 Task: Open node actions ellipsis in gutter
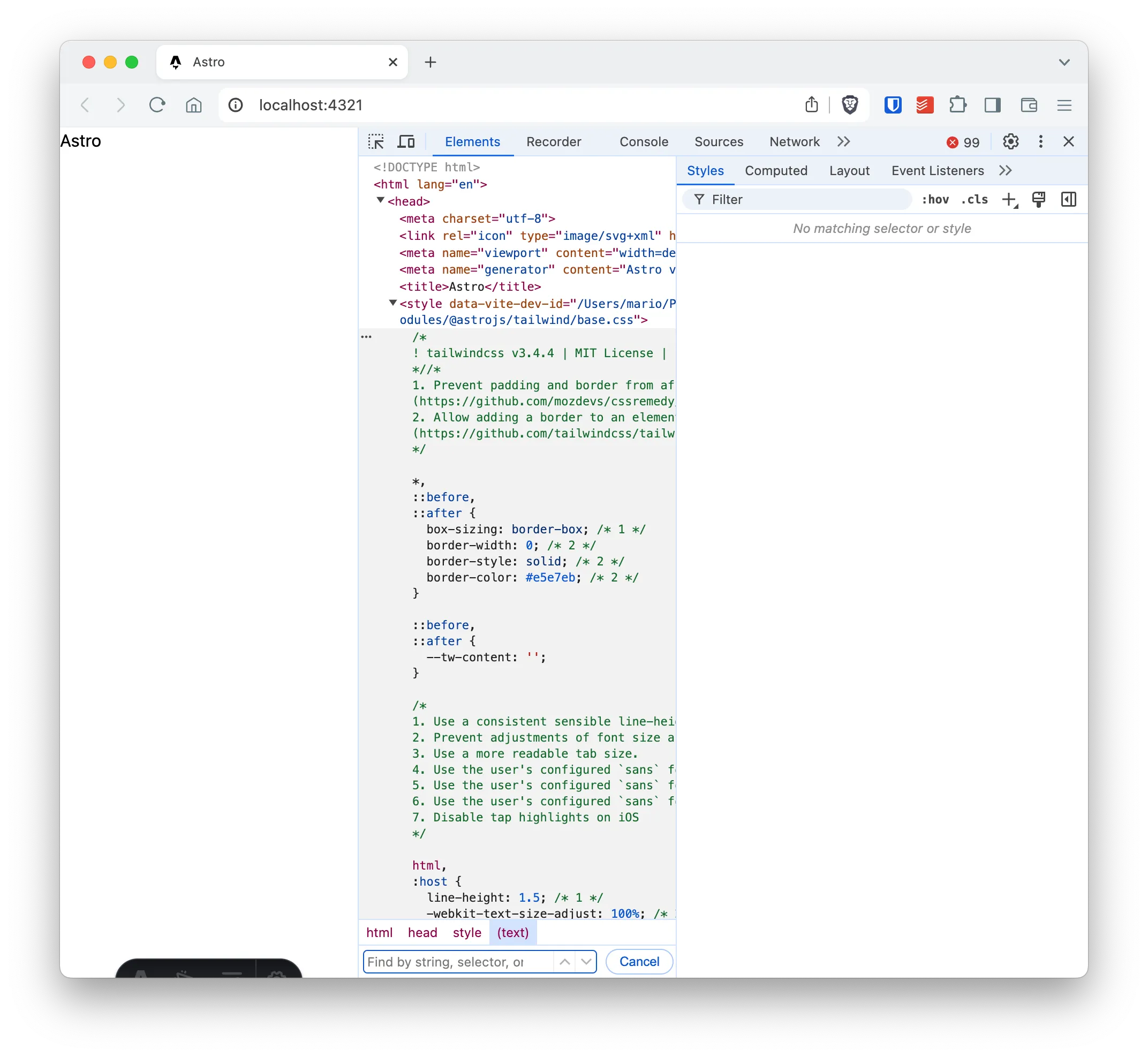[366, 337]
